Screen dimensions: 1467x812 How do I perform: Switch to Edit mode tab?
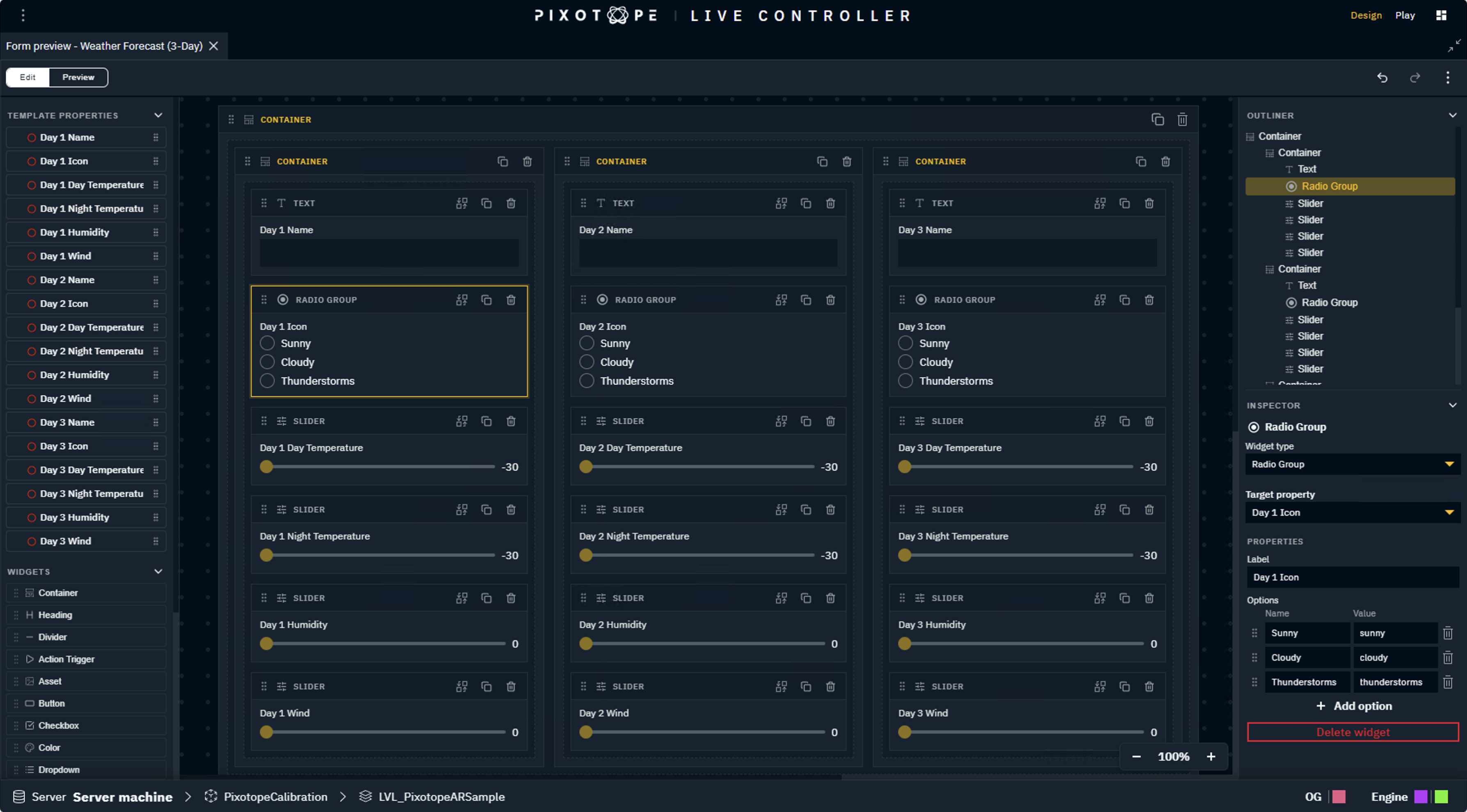[x=27, y=78]
